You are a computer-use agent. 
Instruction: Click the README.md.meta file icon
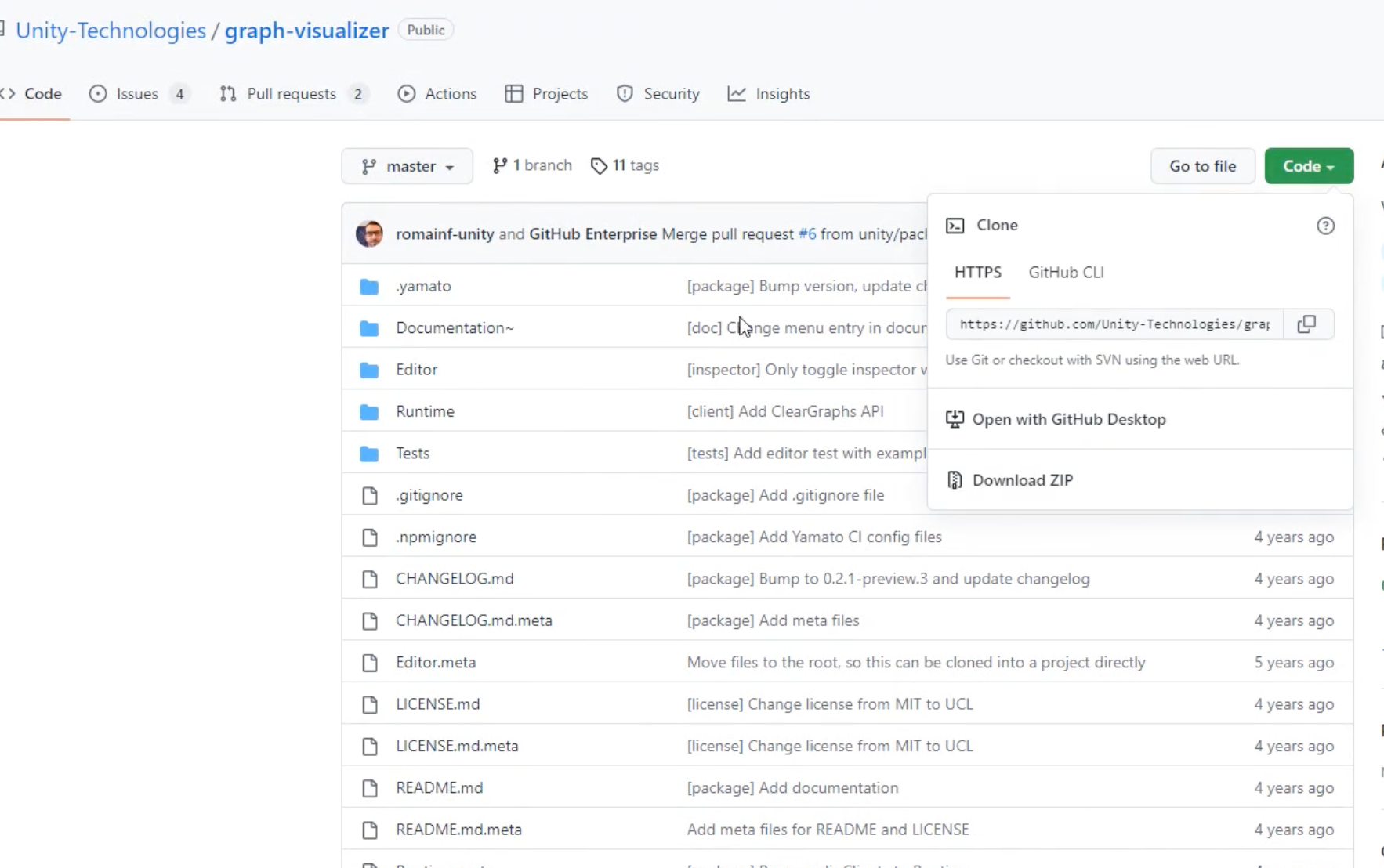tap(370, 830)
